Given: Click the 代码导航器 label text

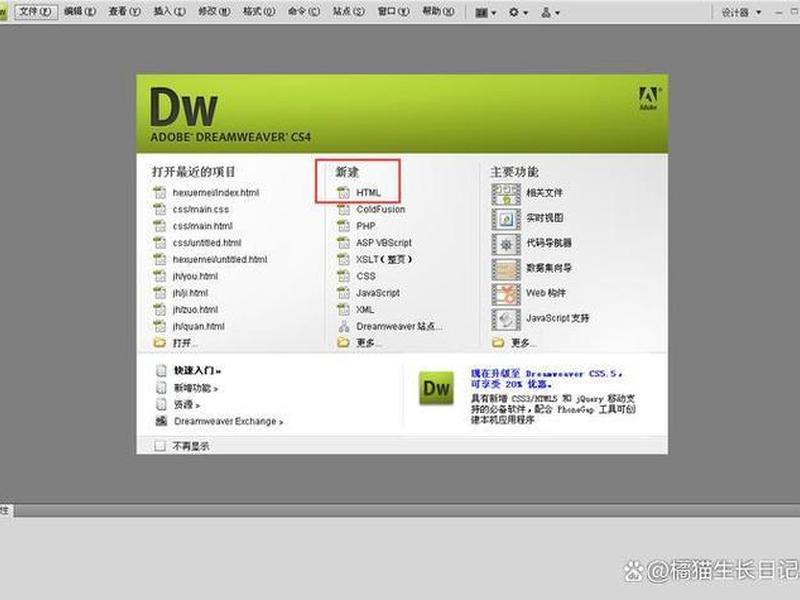Looking at the screenshot, I should coord(549,243).
